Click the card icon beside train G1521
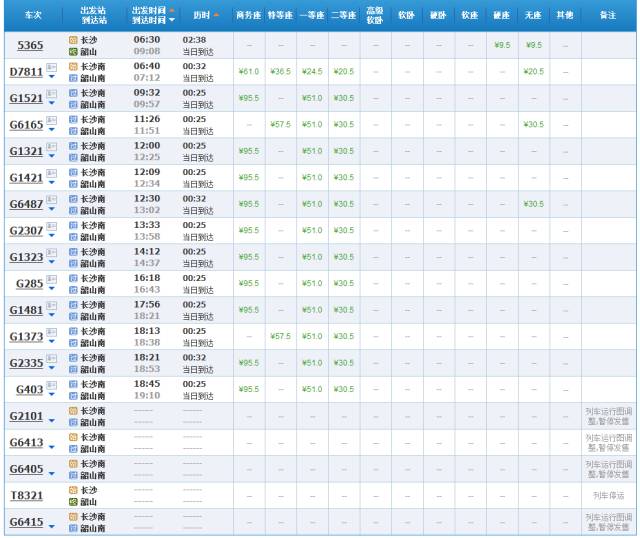This screenshot has height=538, width=640. point(51,94)
